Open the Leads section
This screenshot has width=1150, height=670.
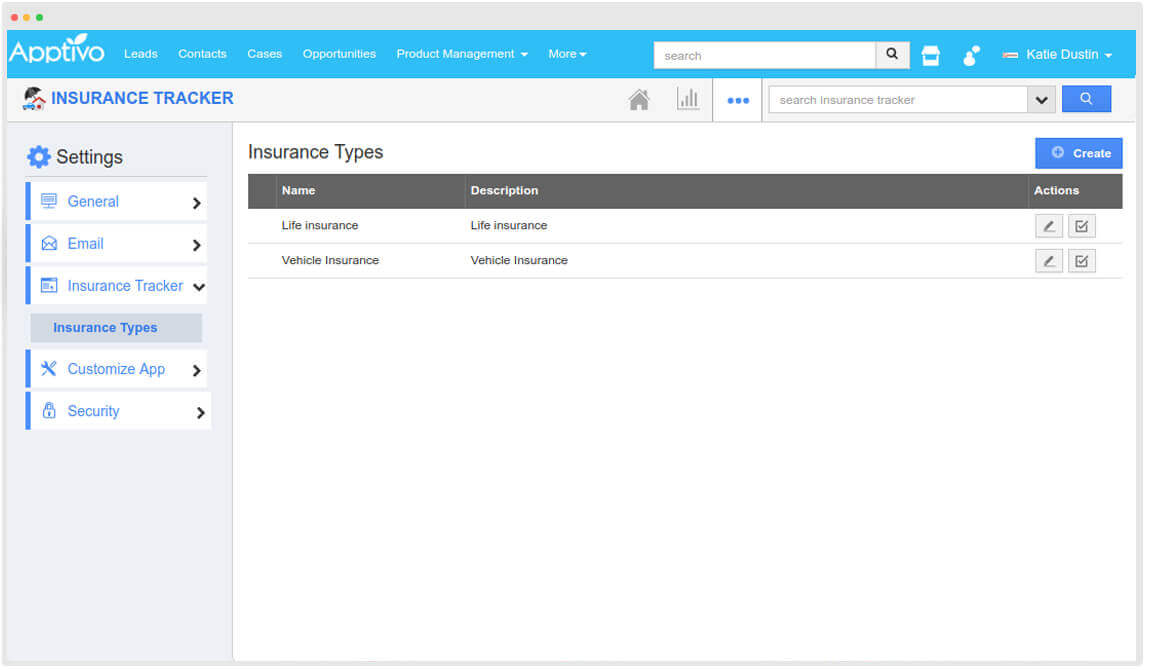[x=140, y=54]
